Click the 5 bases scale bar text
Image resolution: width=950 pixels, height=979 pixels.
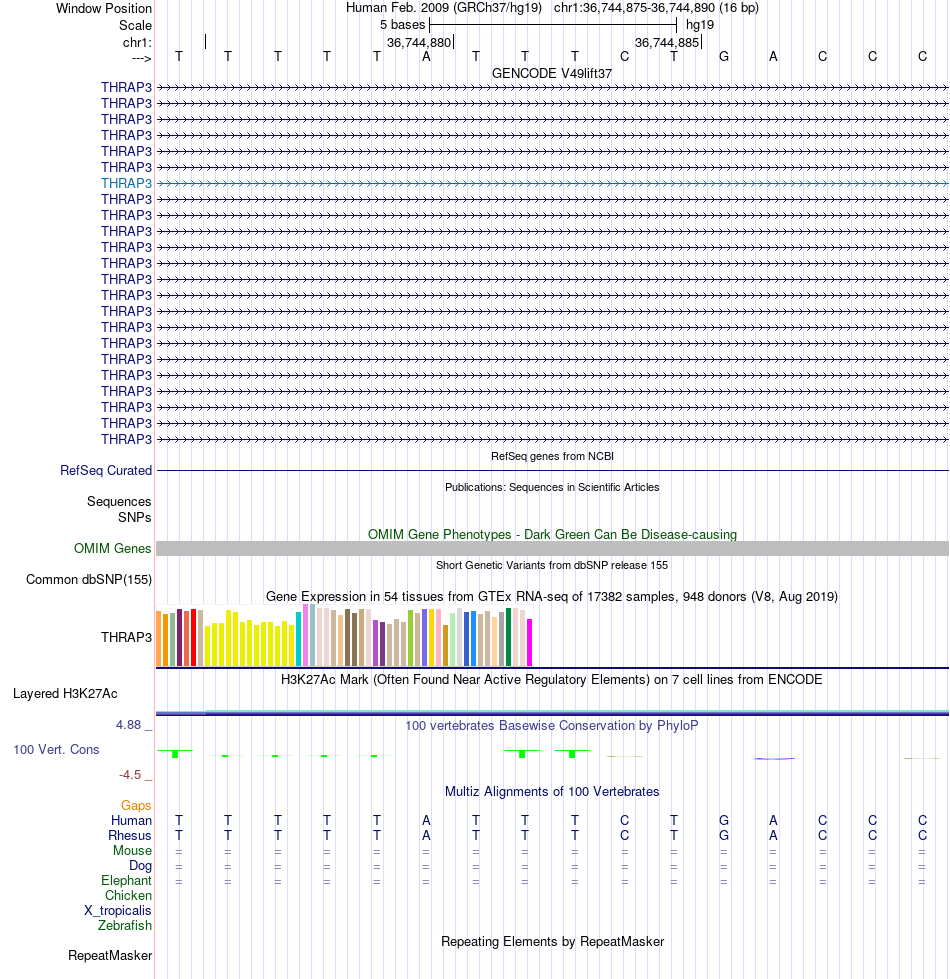point(402,25)
